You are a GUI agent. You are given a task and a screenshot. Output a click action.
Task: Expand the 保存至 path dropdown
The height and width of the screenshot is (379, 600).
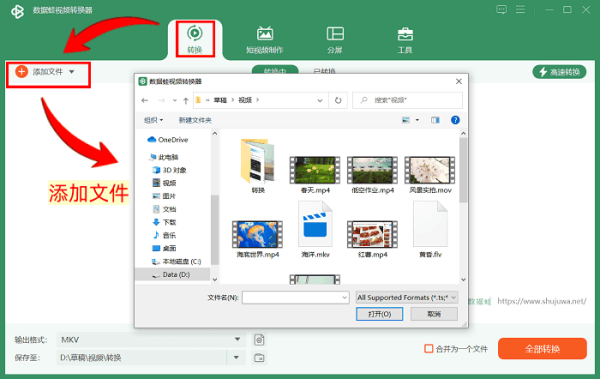[236, 358]
